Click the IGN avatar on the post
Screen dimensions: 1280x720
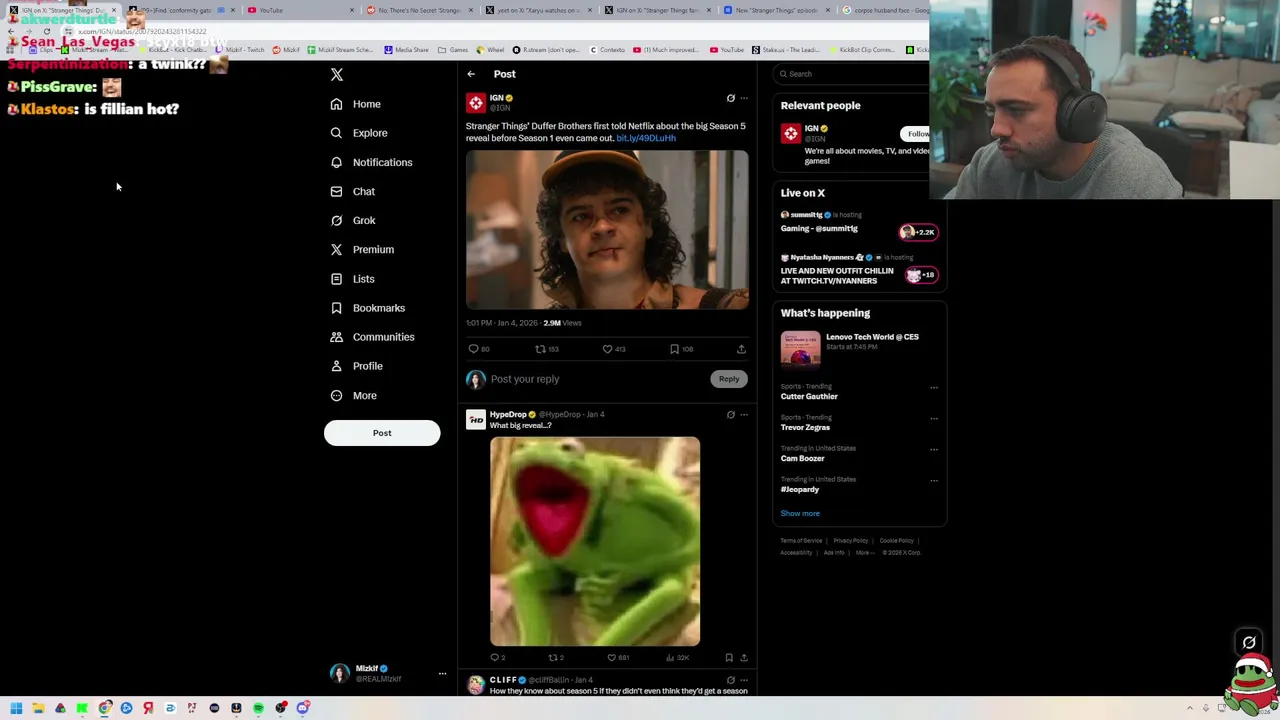point(476,102)
